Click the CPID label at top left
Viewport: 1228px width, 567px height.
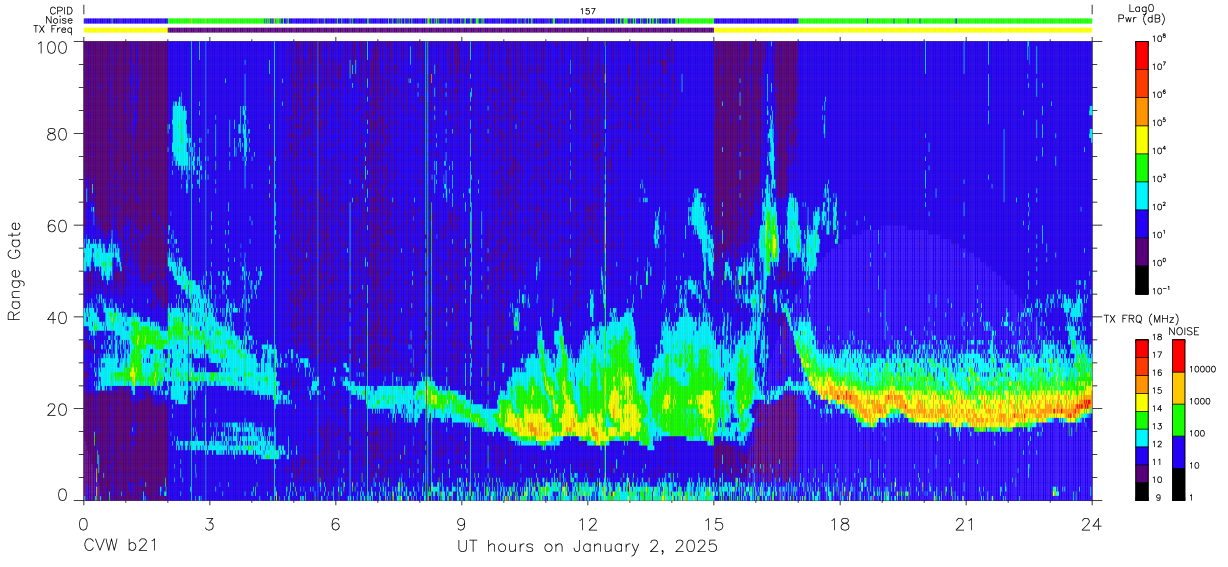click(x=61, y=11)
